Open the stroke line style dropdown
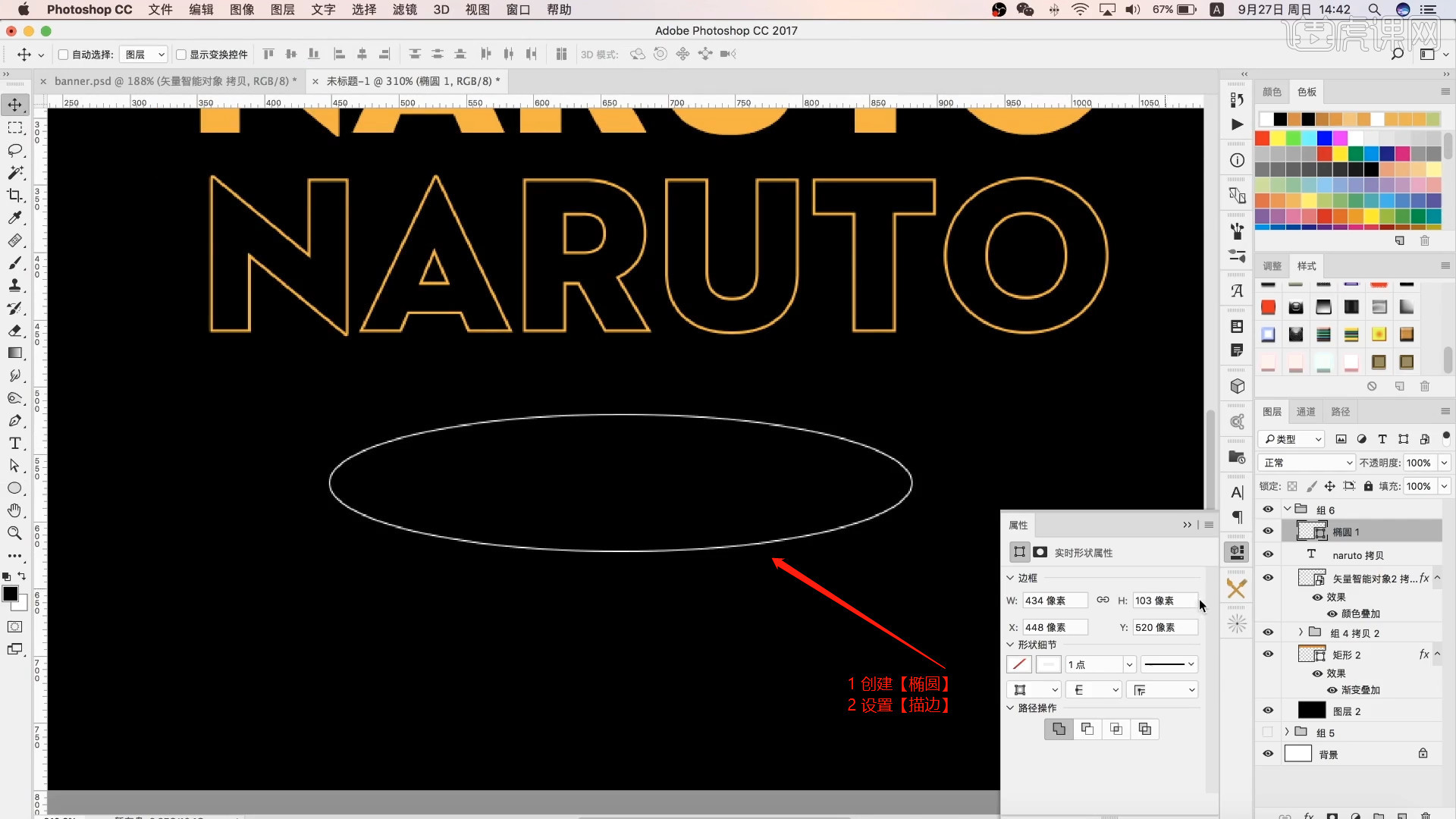The height and width of the screenshot is (819, 1456). [x=1169, y=665]
